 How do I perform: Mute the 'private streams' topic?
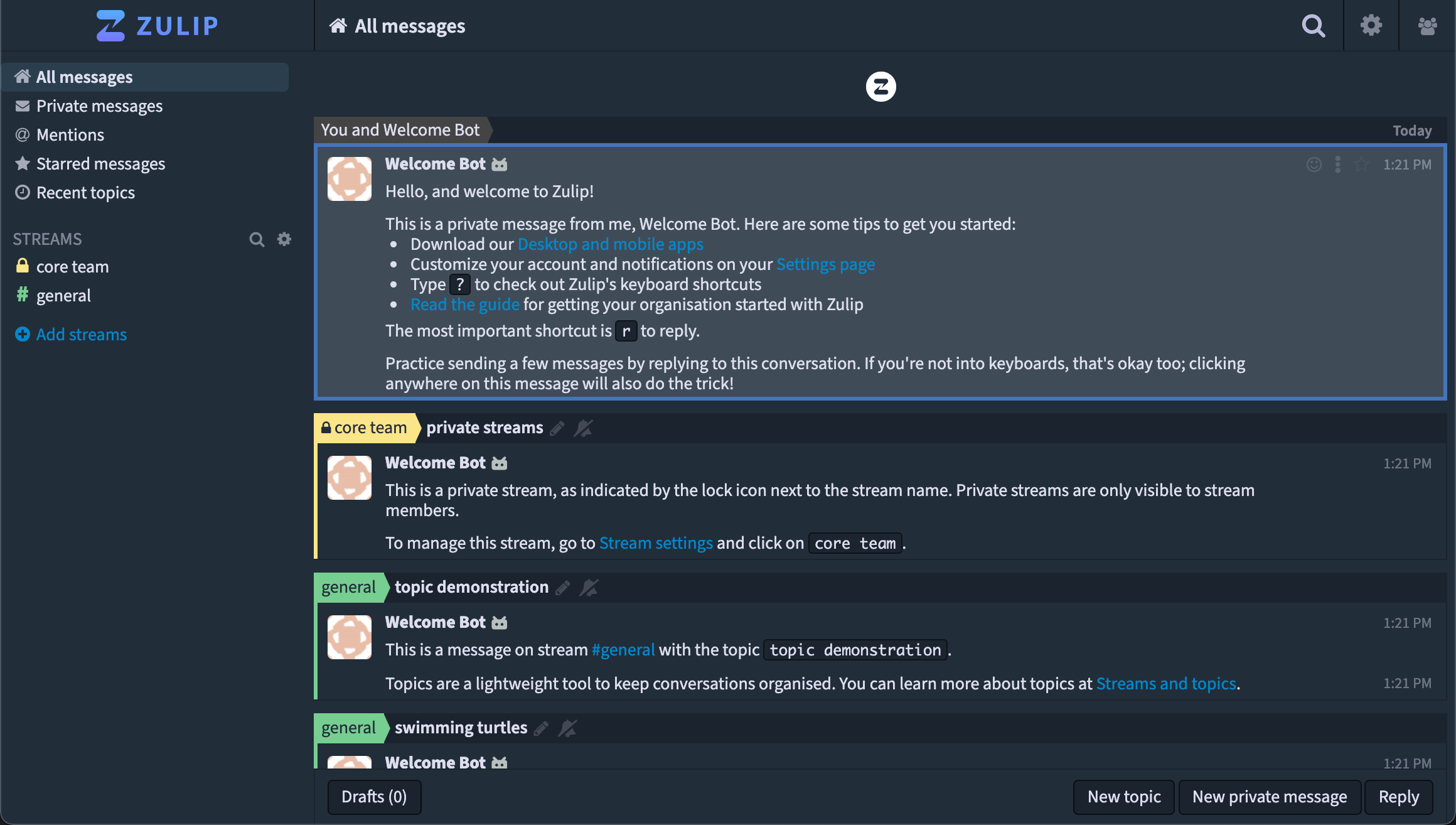[583, 428]
